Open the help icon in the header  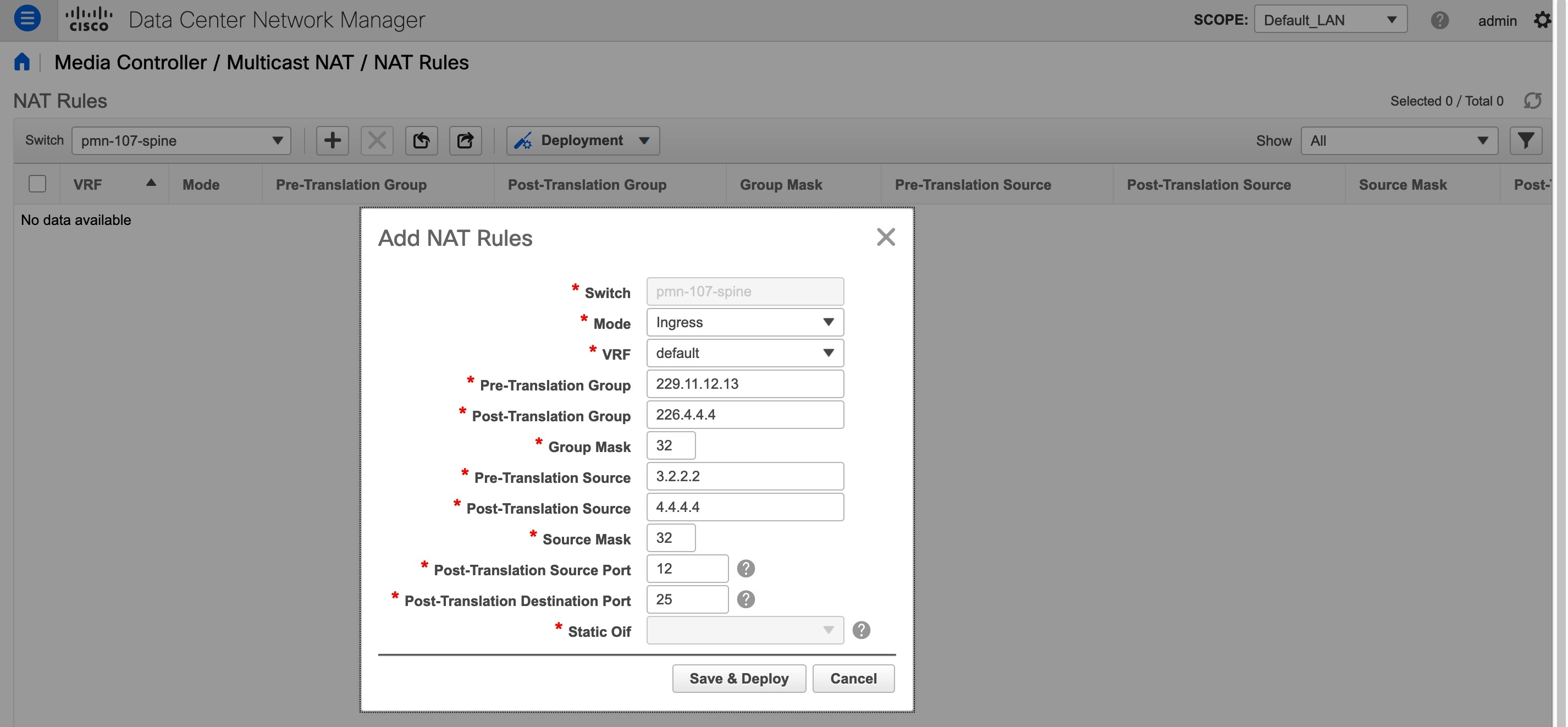pos(1439,20)
